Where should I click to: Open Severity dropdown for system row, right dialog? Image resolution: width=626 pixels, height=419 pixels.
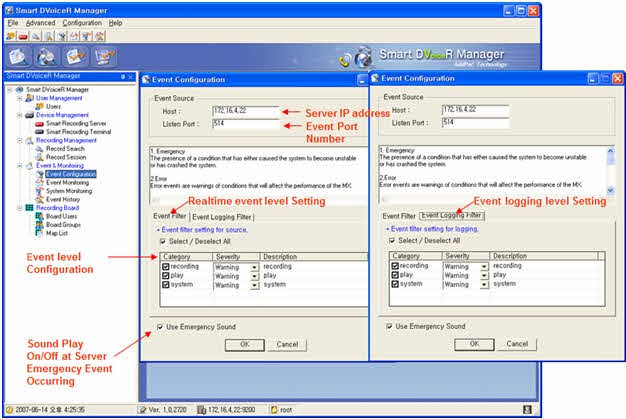[x=484, y=284]
